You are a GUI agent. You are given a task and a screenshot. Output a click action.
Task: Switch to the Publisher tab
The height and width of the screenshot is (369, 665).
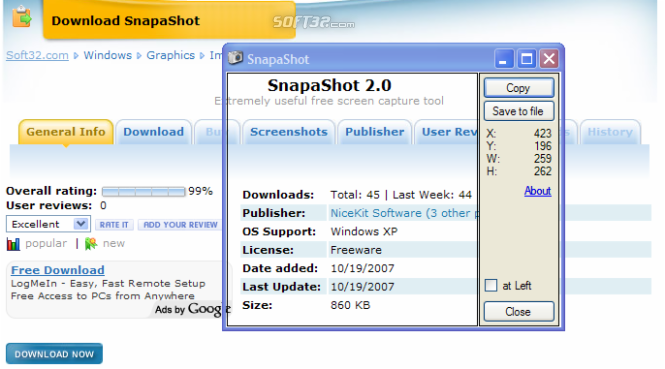[374, 132]
